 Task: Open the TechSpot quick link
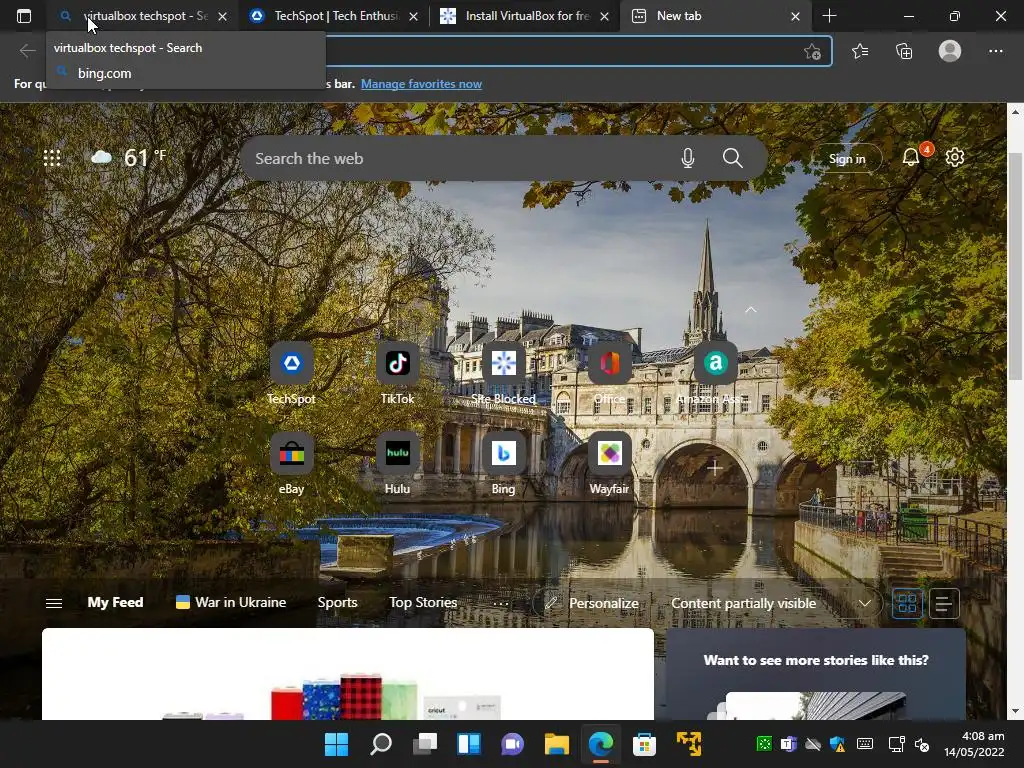click(291, 373)
